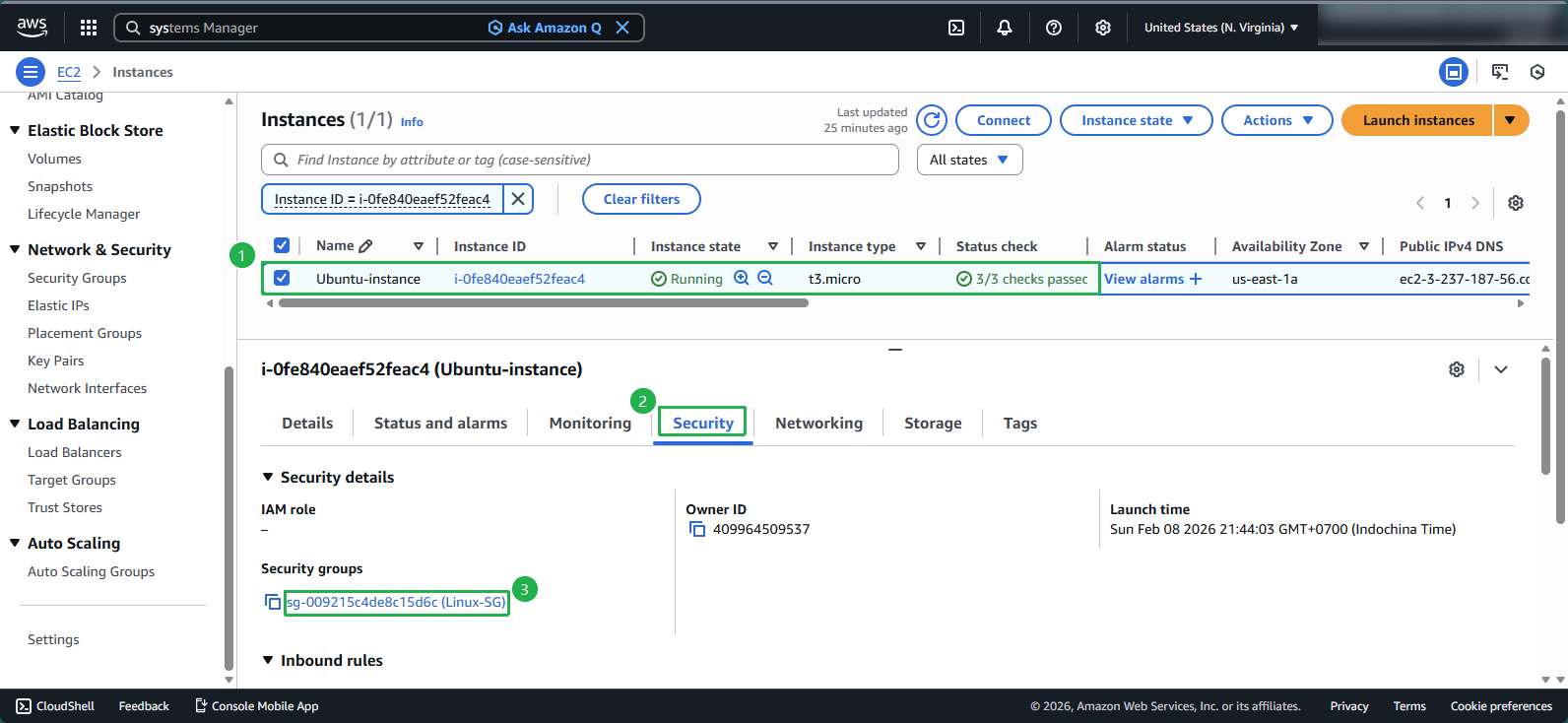
Task: Open instance ID i-0fe840eaef52feac4 link
Action: tap(519, 279)
